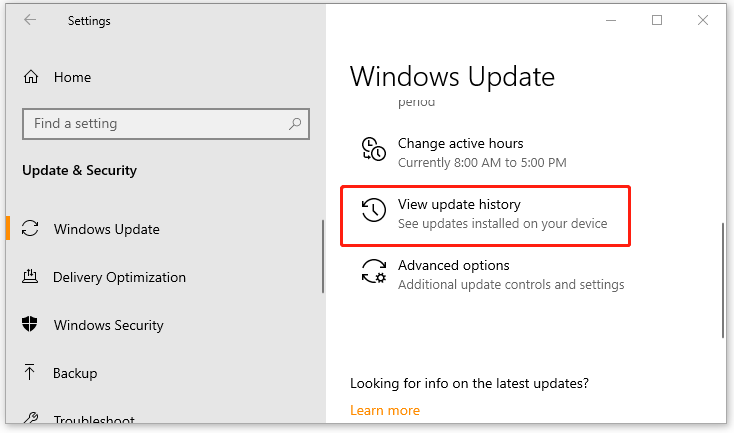Click the back arrow in Settings

[x=30, y=20]
